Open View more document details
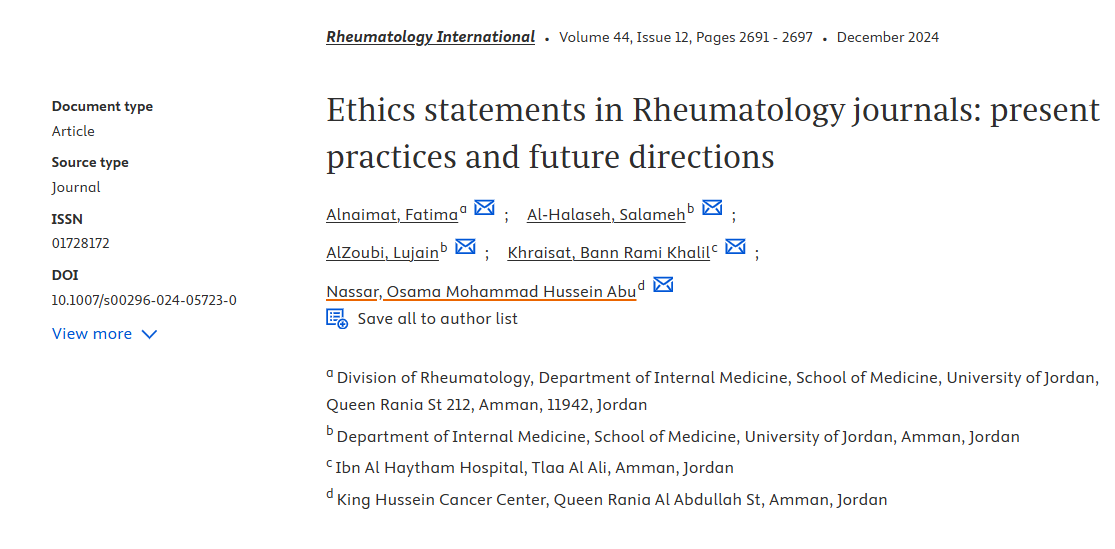Screen dimensions: 1115x549 (x=92, y=334)
